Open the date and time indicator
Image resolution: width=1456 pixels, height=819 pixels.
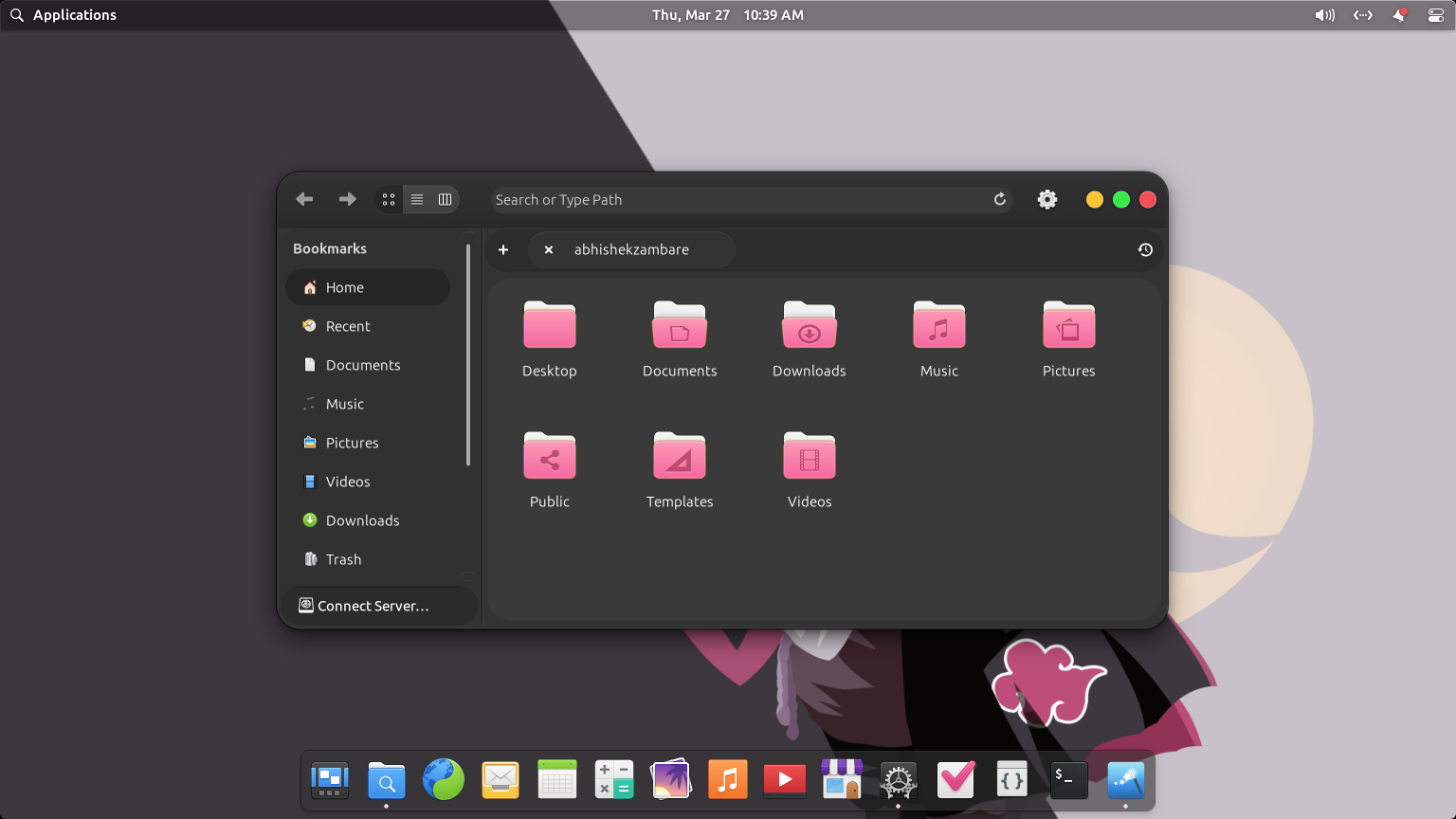[x=728, y=15]
